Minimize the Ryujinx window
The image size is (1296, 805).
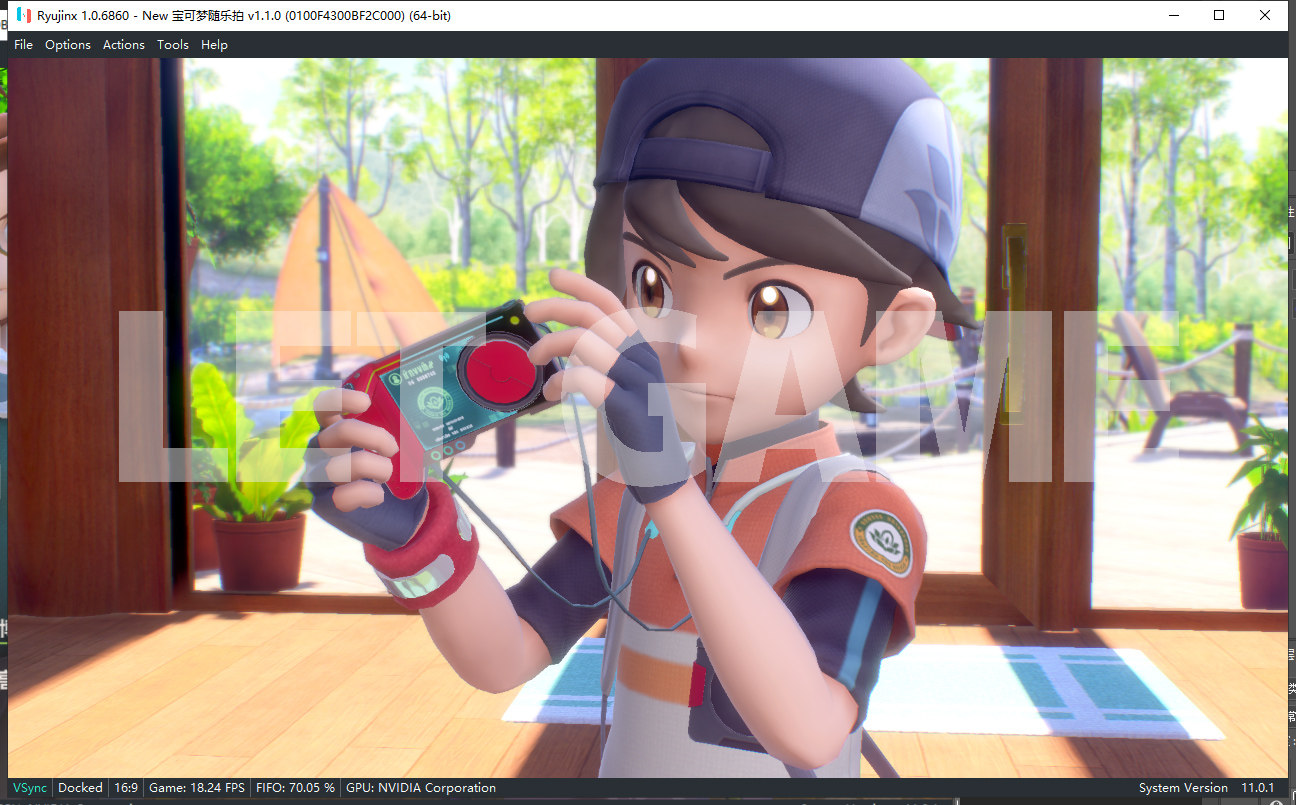click(1173, 15)
